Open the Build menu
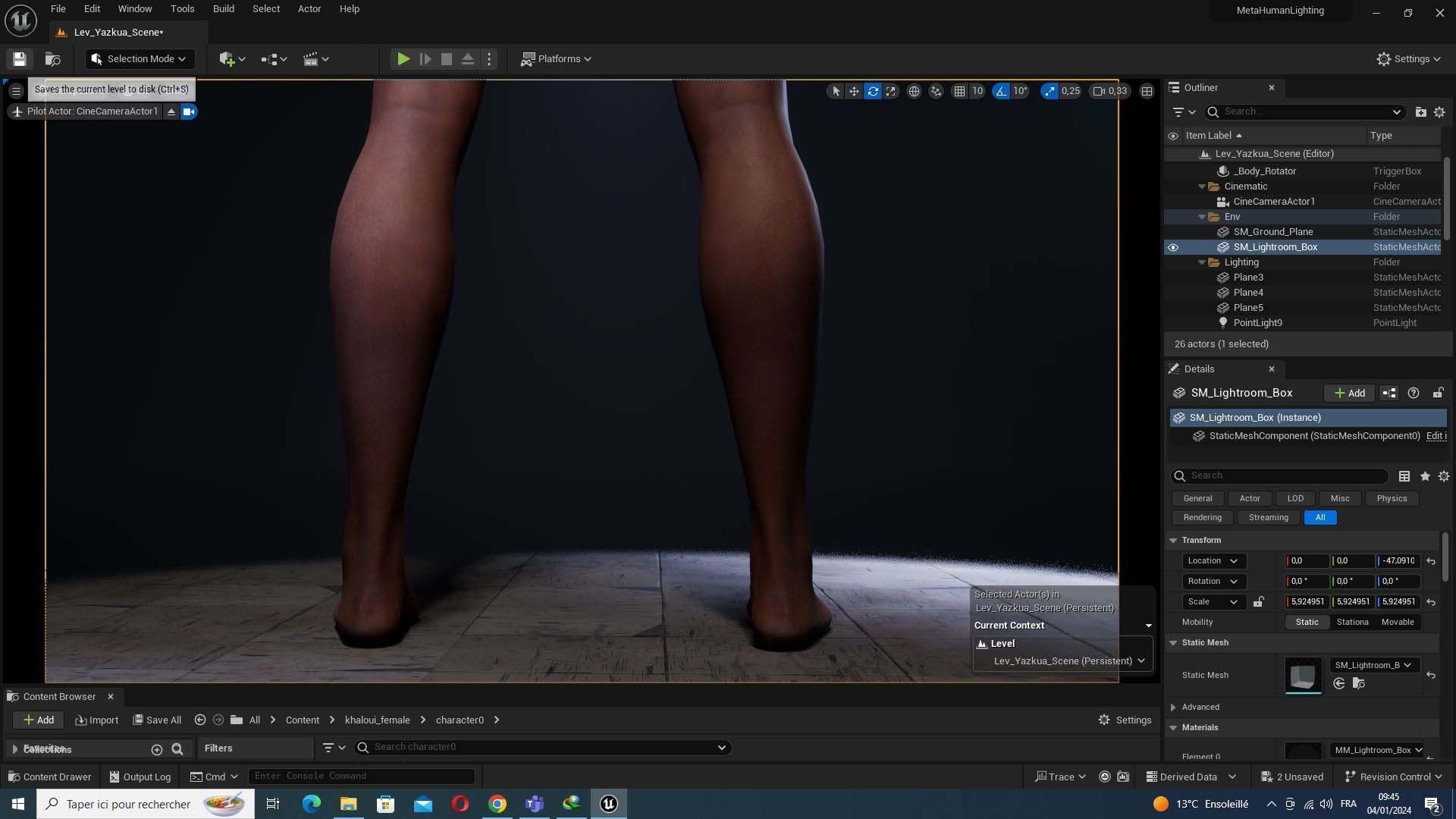Image resolution: width=1456 pixels, height=819 pixels. tap(223, 9)
